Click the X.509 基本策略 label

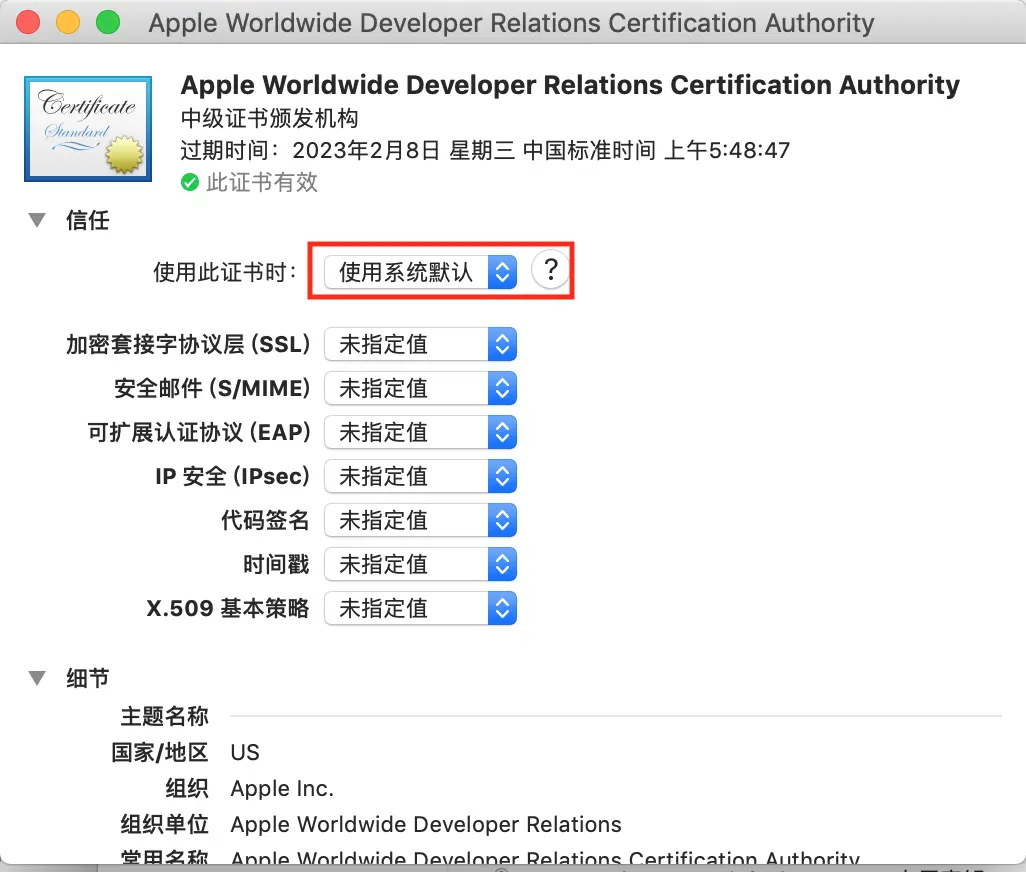228,608
